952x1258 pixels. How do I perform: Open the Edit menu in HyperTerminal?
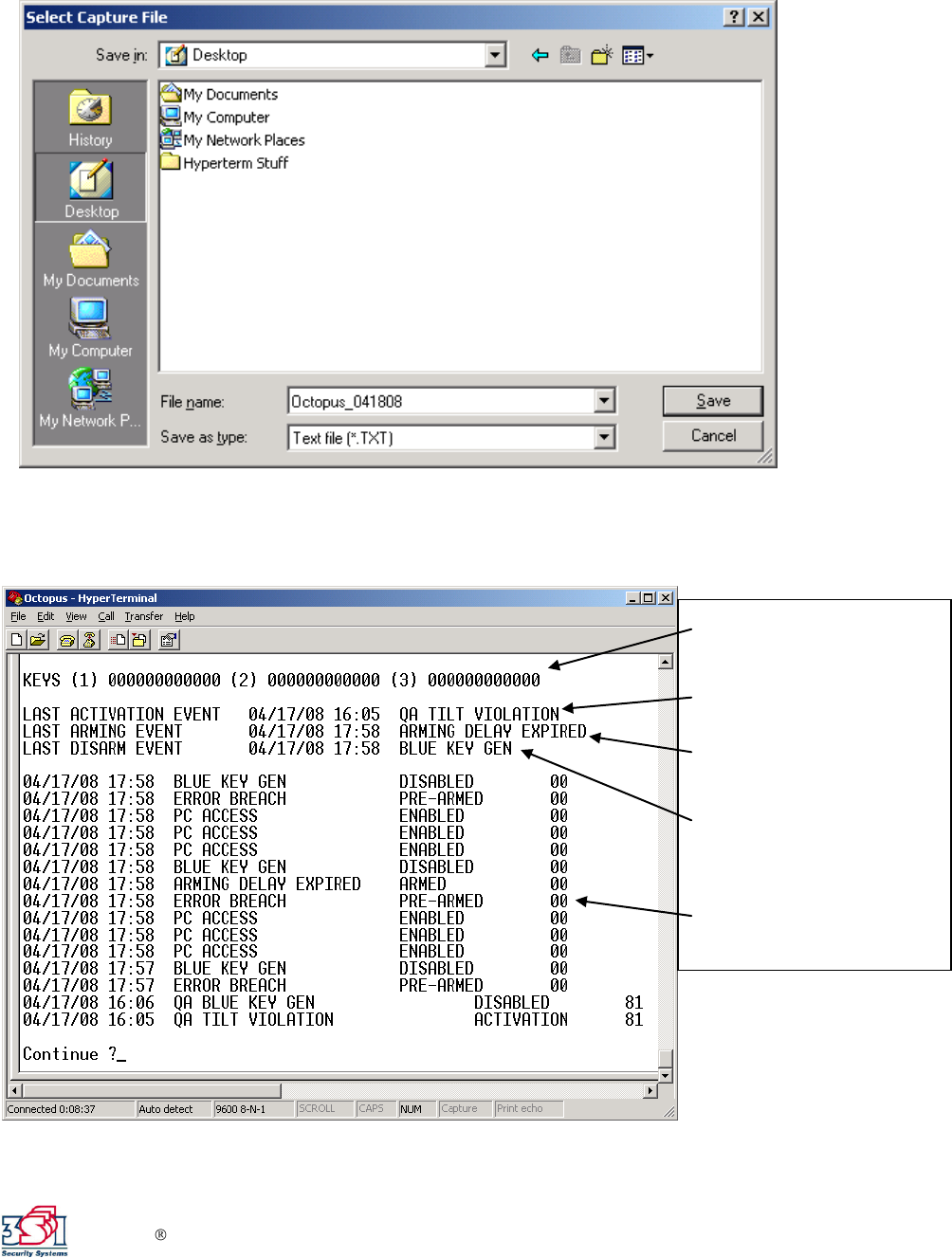[x=46, y=616]
